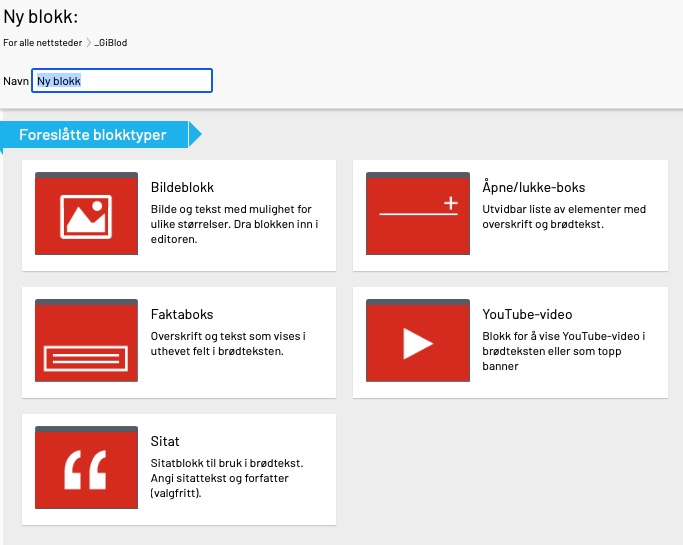
Task: Select the Bildeblokk image icon
Action: 86,214
